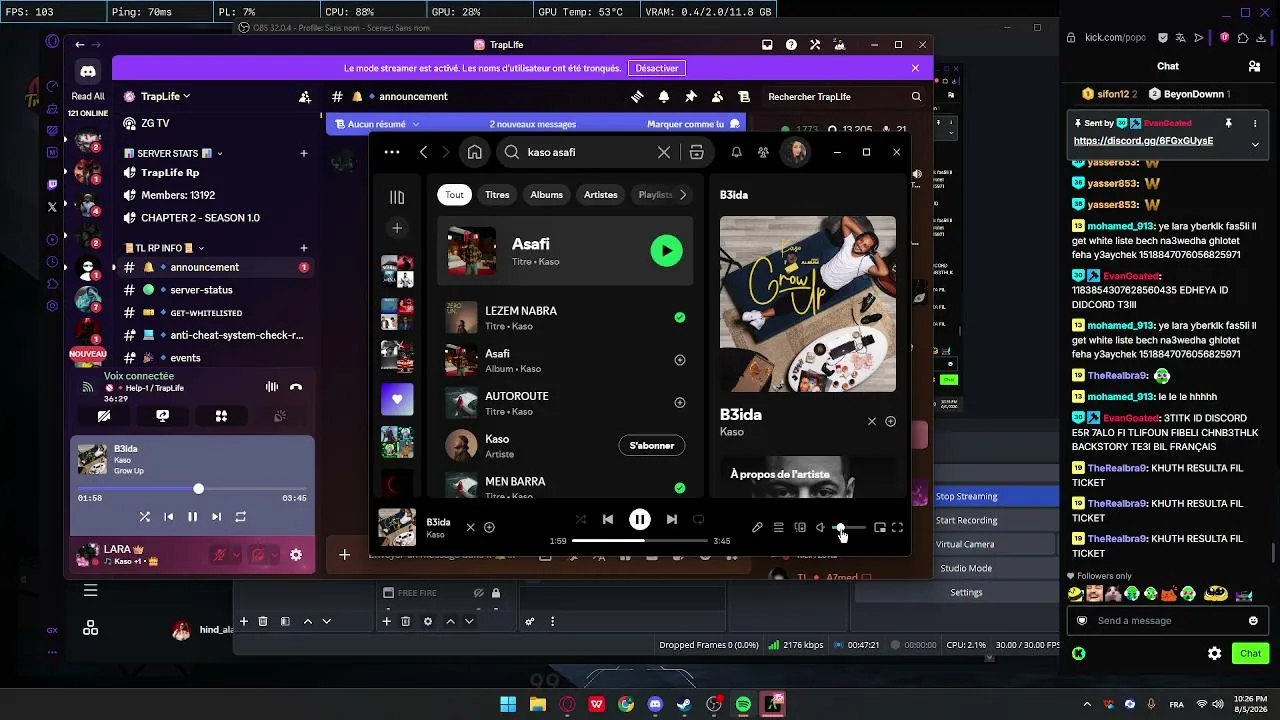Open Discord pinned messages
1280x720 pixels.
coord(690,97)
